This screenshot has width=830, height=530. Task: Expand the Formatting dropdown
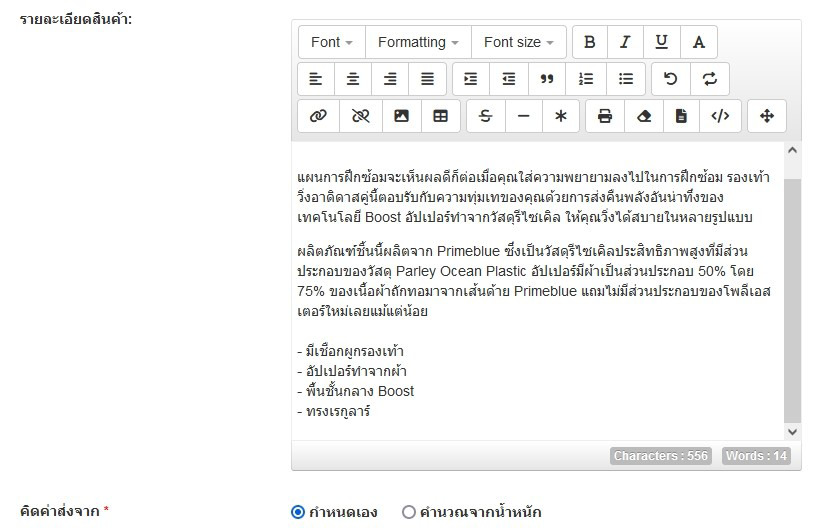pyautogui.click(x=418, y=42)
